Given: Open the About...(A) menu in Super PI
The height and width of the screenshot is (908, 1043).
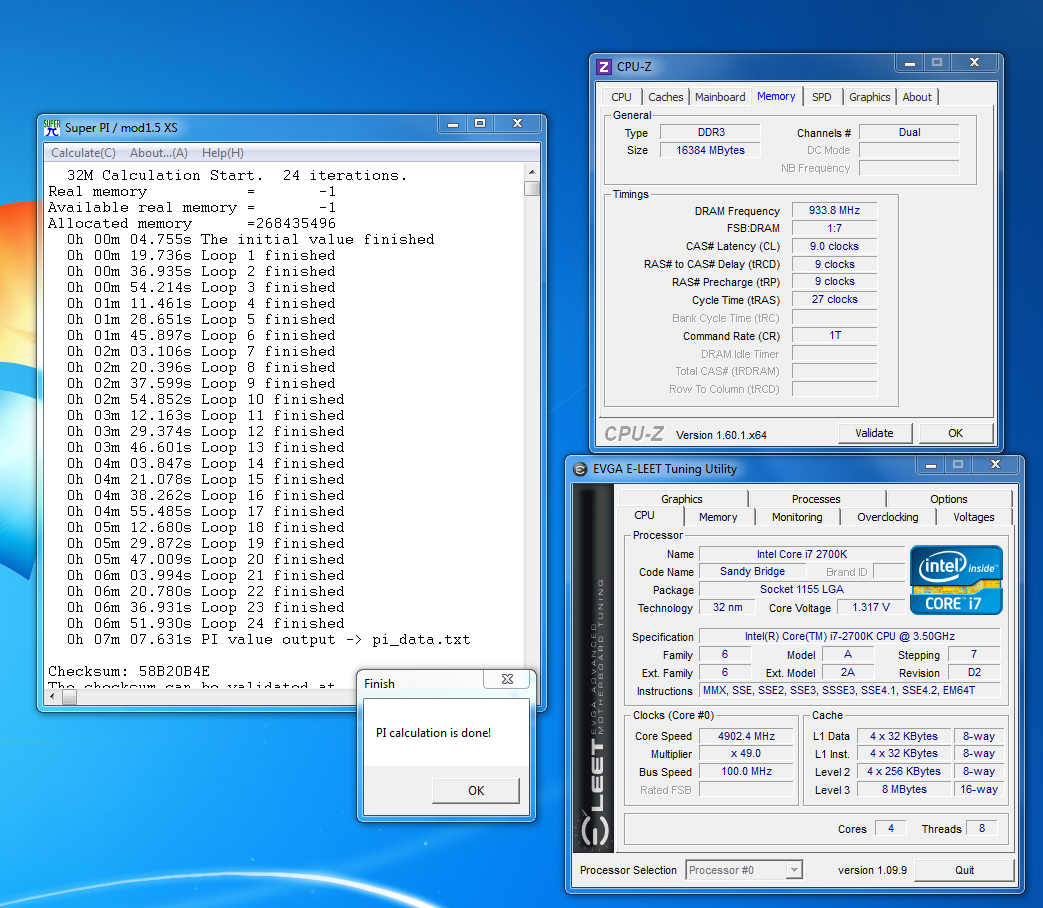Looking at the screenshot, I should click(x=159, y=153).
